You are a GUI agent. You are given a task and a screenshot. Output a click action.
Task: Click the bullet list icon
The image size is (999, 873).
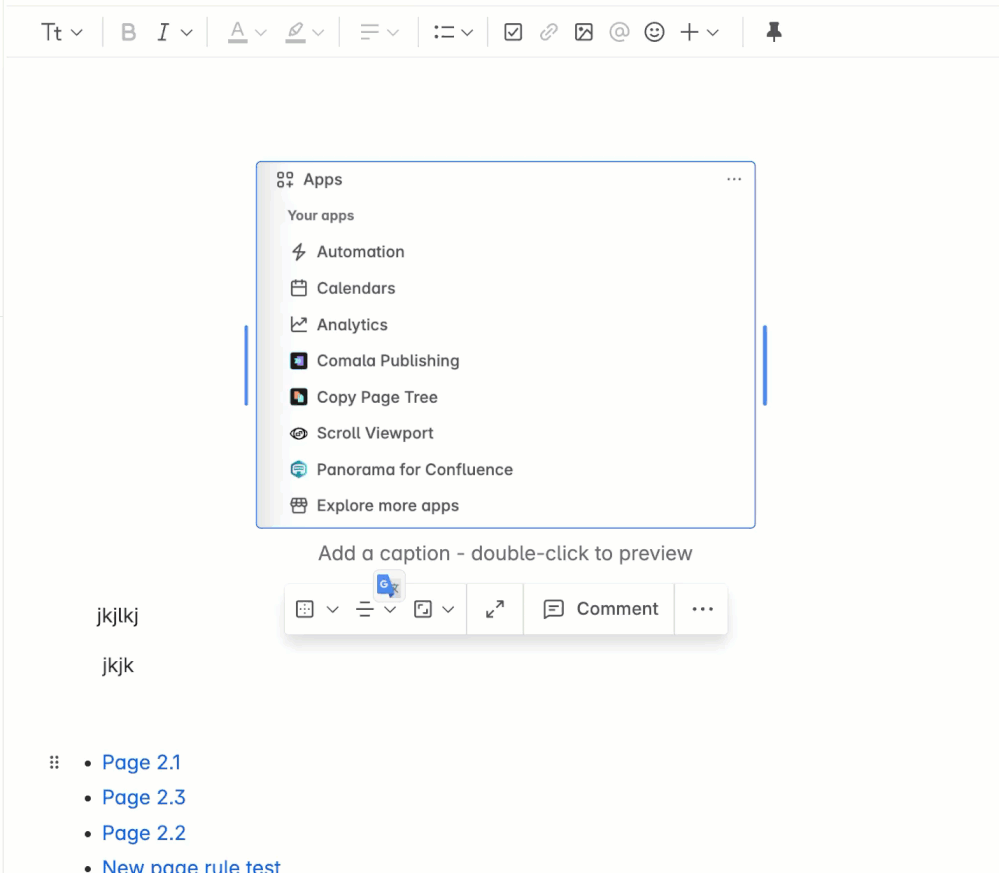(444, 32)
